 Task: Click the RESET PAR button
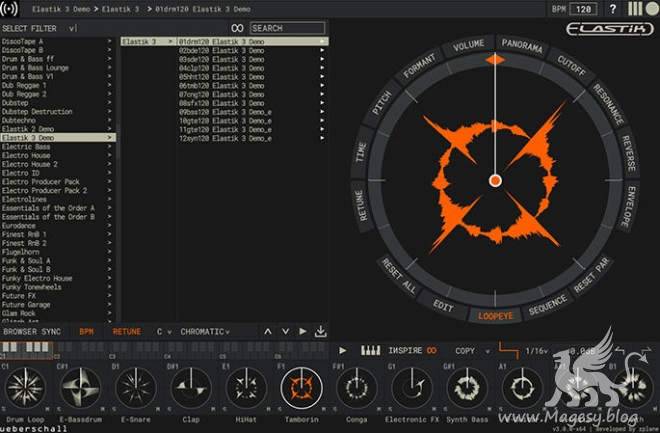click(591, 275)
